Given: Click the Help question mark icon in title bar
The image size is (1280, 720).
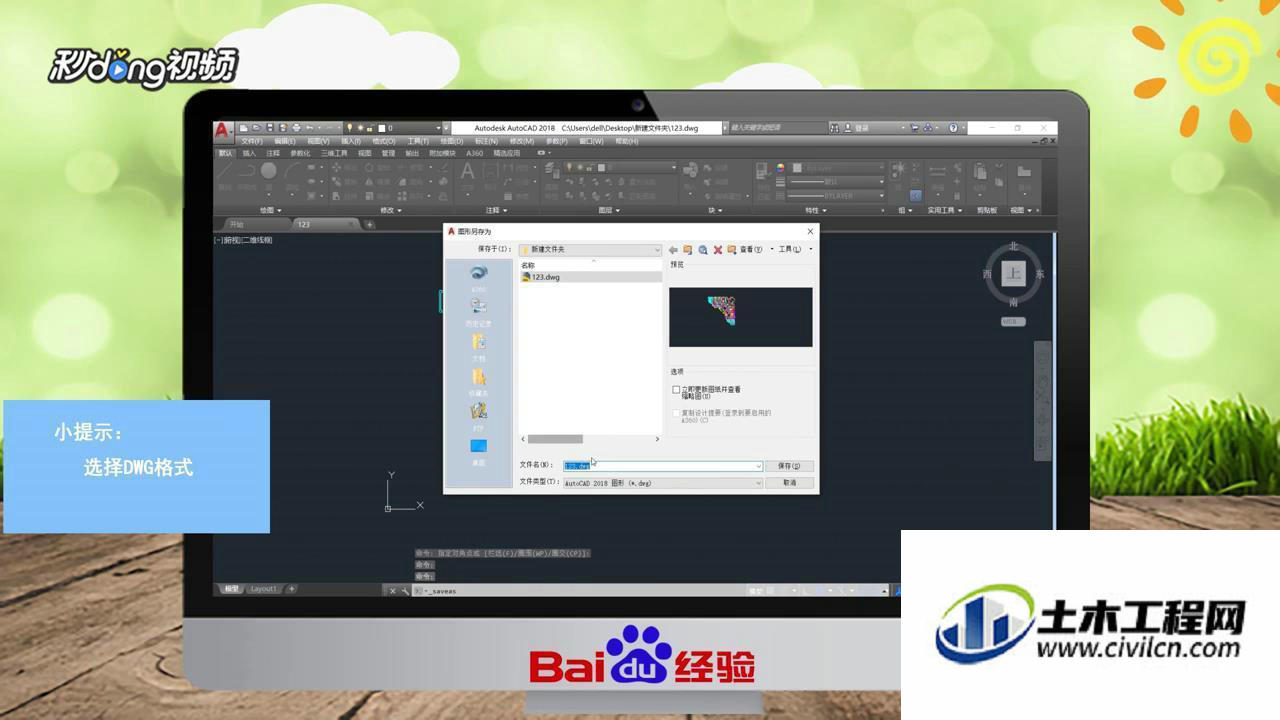Looking at the screenshot, I should [953, 128].
